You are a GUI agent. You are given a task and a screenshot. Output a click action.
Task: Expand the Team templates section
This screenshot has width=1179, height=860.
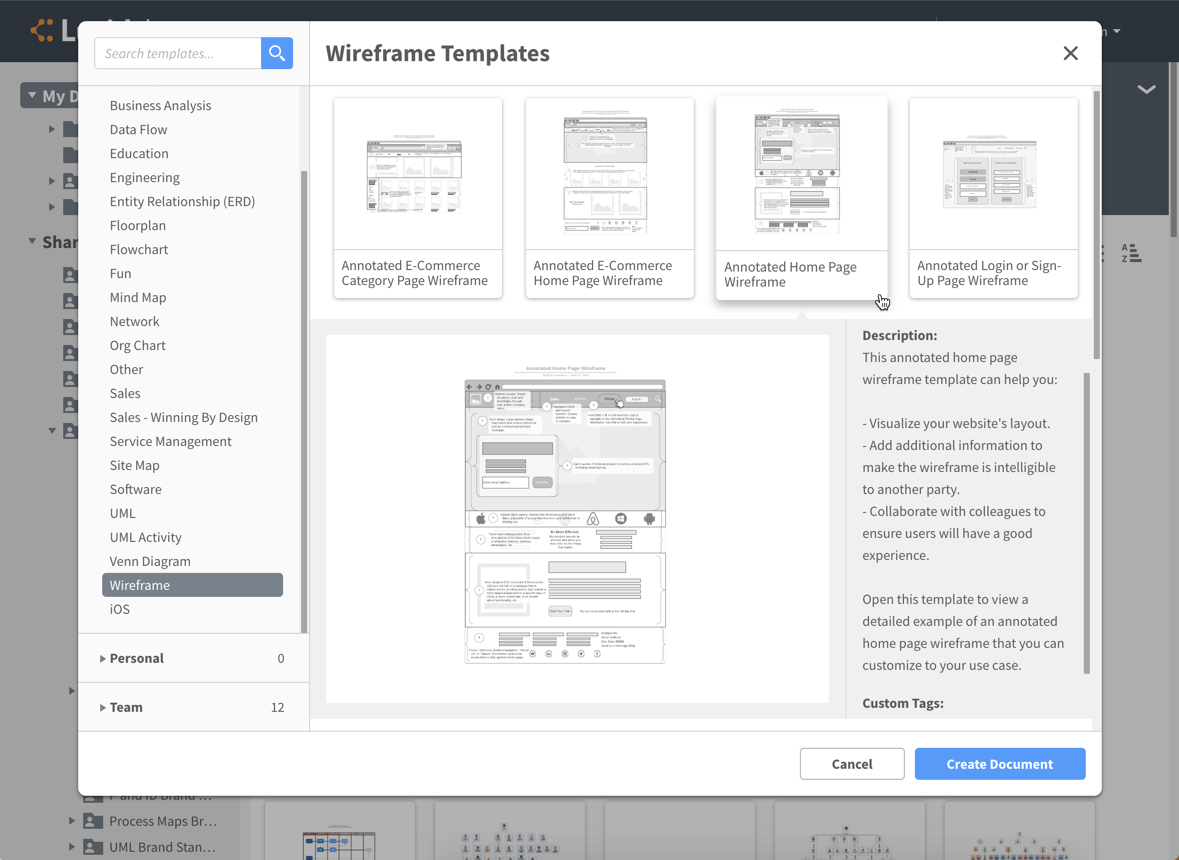(x=126, y=707)
